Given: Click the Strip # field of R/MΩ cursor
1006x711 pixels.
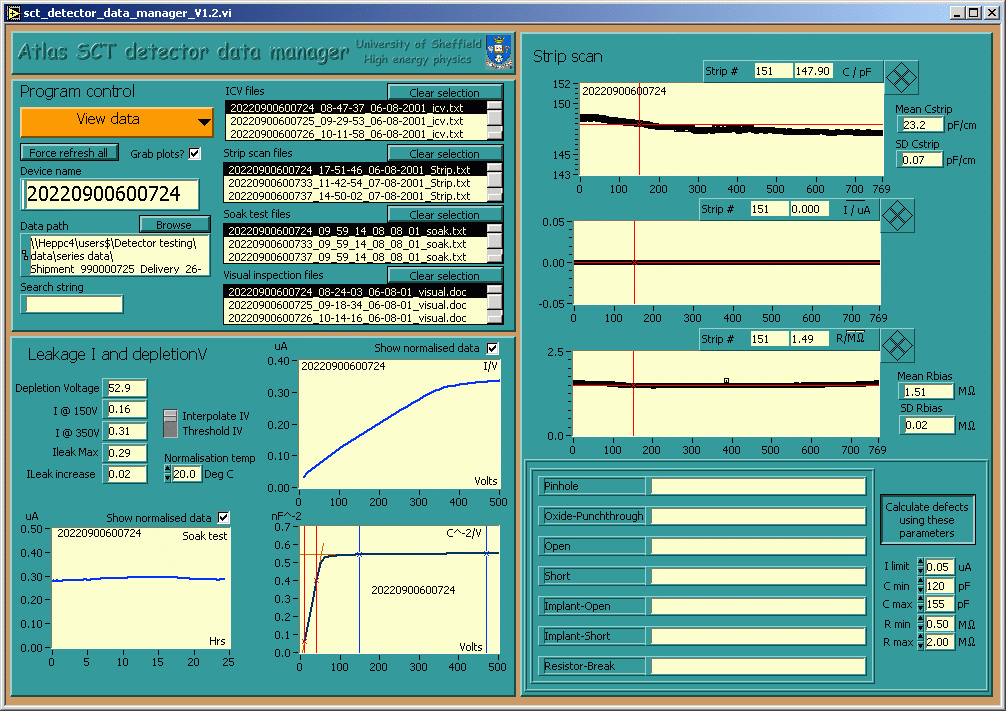Looking at the screenshot, I should (769, 339).
